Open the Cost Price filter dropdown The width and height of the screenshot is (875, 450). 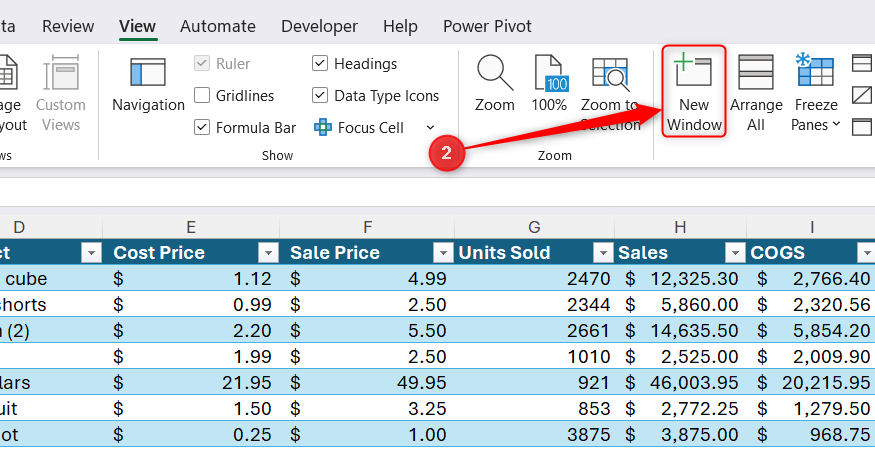click(268, 253)
